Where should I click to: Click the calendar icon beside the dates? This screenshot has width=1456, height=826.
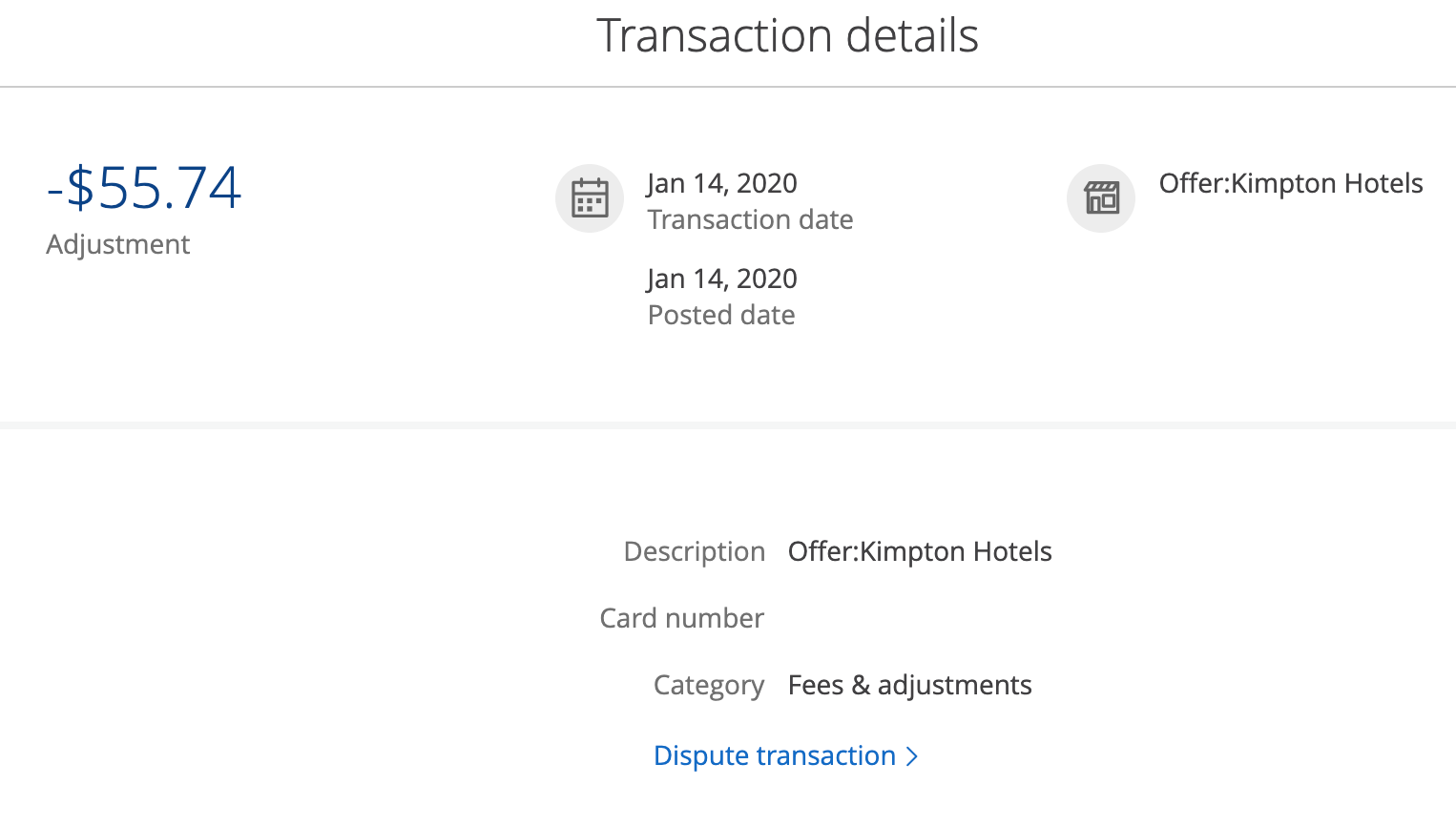point(590,198)
